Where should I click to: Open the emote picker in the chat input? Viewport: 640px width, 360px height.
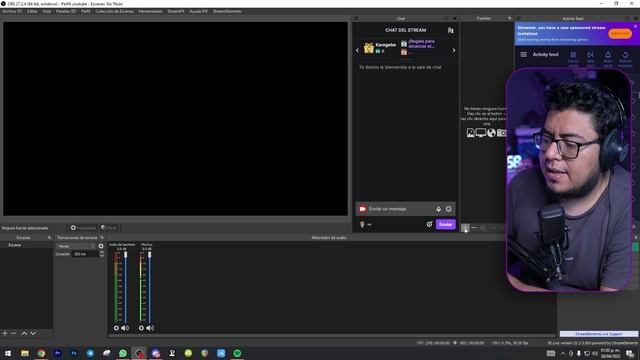click(x=449, y=209)
